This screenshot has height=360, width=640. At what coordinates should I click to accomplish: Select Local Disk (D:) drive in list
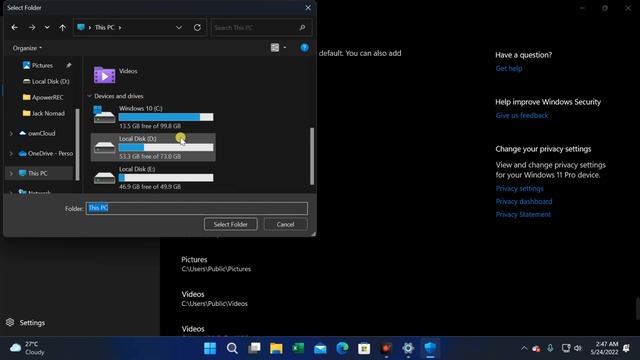pyautogui.click(x=153, y=147)
